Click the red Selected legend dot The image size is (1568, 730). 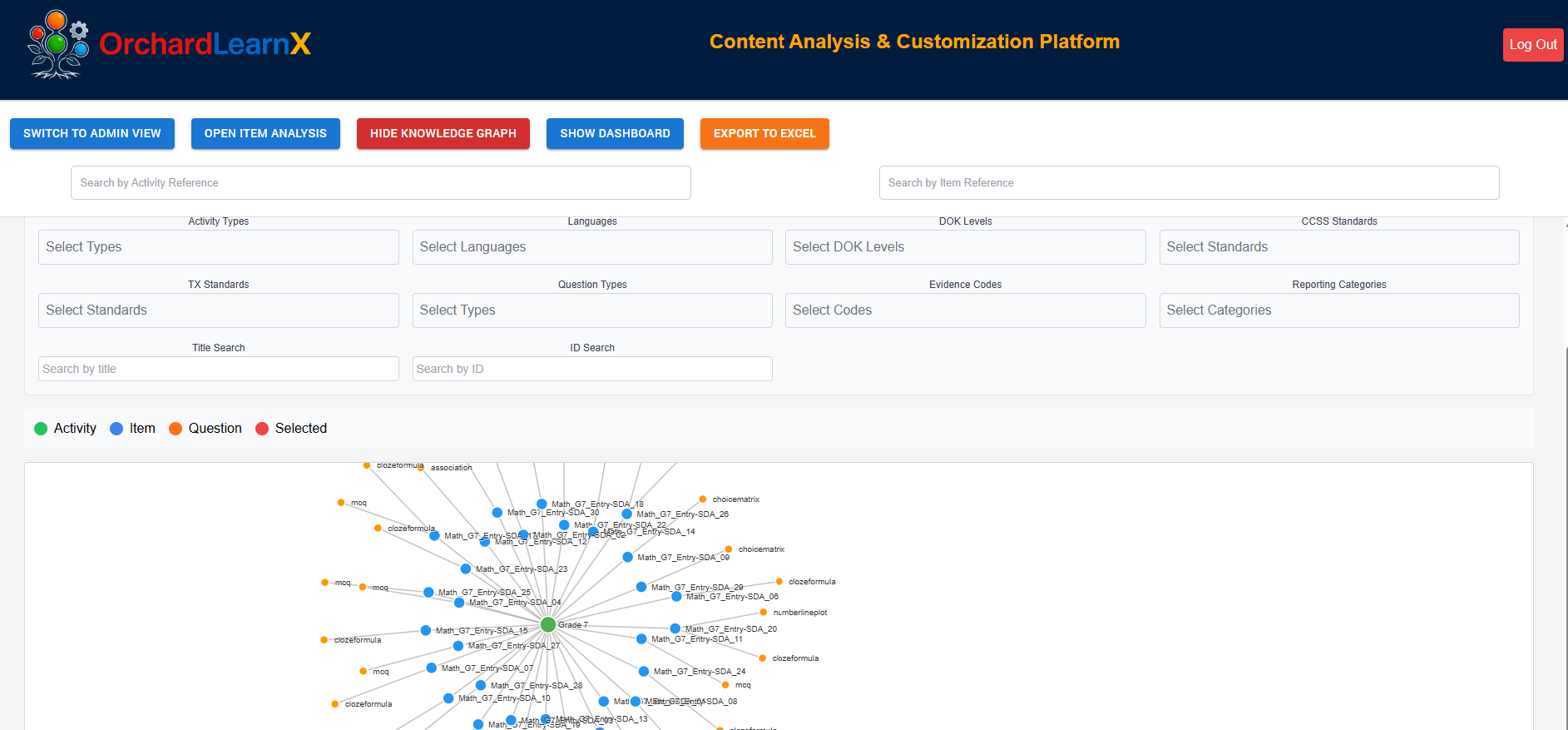pyautogui.click(x=262, y=429)
